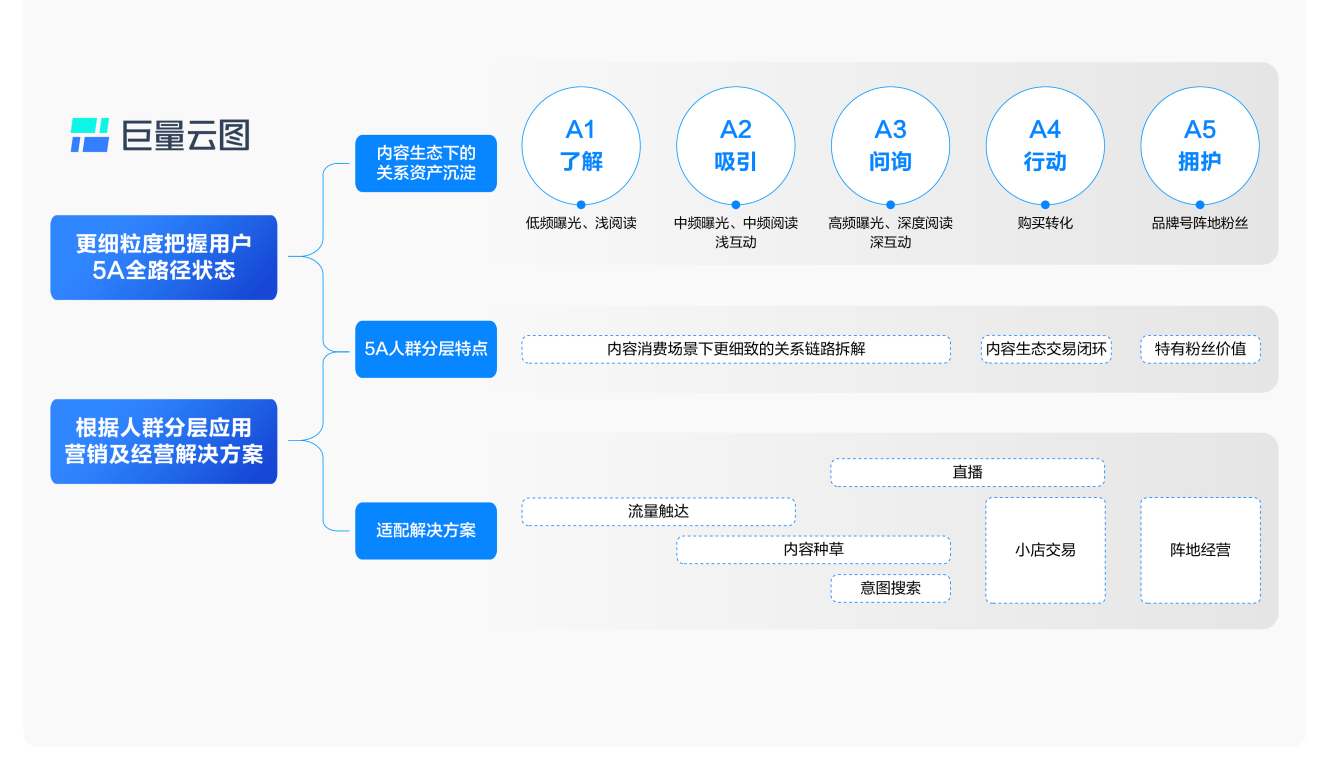
Task: Select the 更细粒度把握用户5A全路径状态 block
Action: click(x=164, y=257)
